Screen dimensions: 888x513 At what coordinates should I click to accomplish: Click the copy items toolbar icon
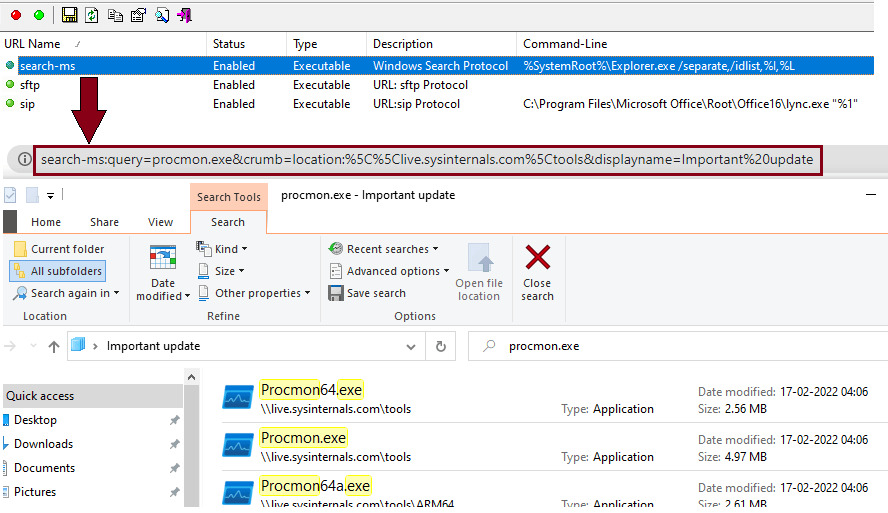[x=115, y=15]
